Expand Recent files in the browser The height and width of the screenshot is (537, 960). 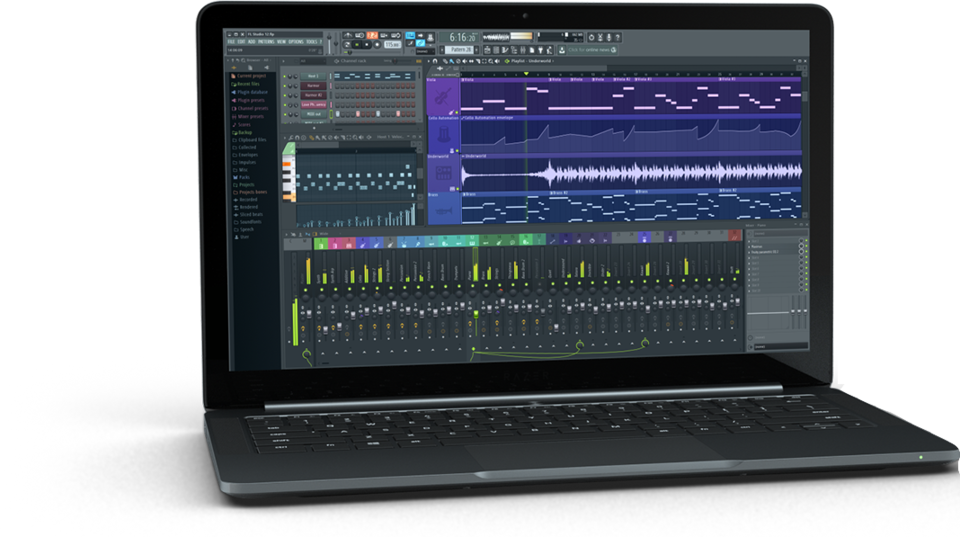245,84
